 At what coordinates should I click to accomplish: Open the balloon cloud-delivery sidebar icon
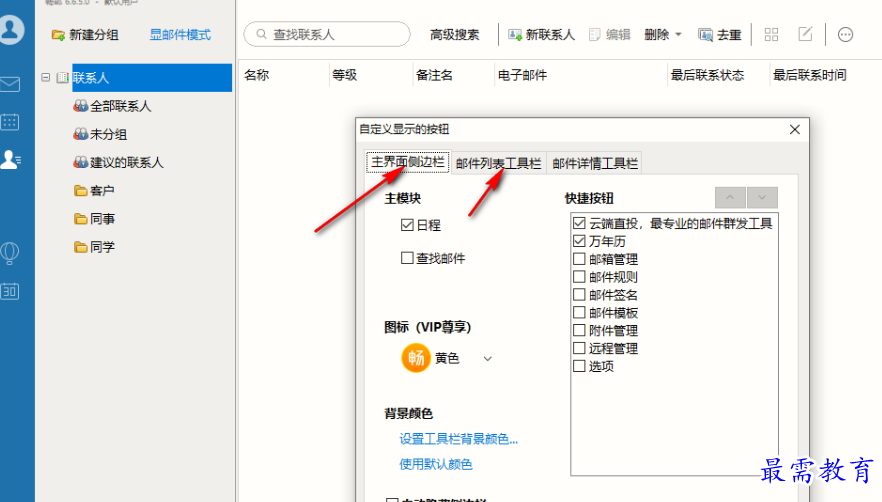point(10,253)
